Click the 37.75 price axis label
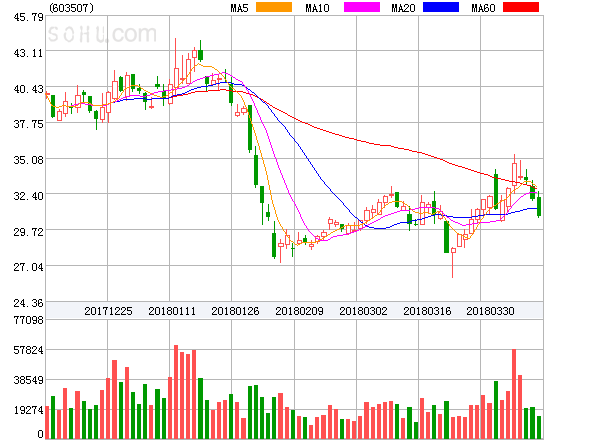Viewport: 600px width, 440px height. [28, 124]
